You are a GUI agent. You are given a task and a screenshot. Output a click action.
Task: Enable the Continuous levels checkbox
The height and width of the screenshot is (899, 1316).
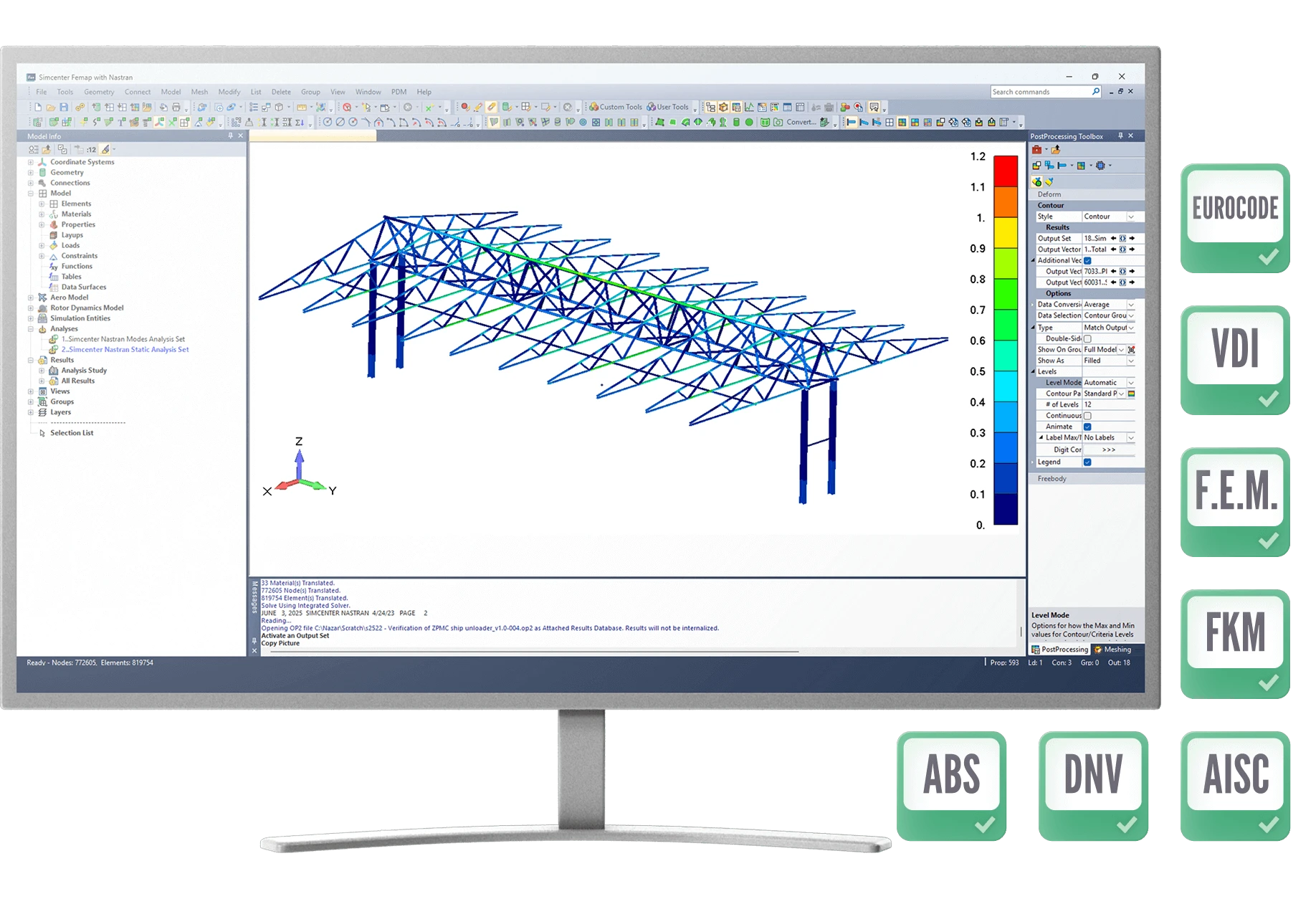point(1087,416)
